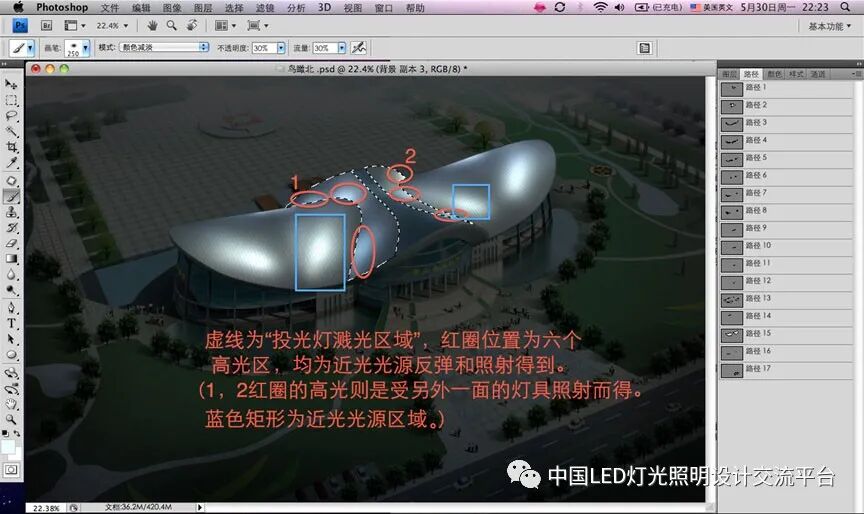Switch to the 样式 panel tab
The height and width of the screenshot is (514, 864).
pyautogui.click(x=796, y=74)
